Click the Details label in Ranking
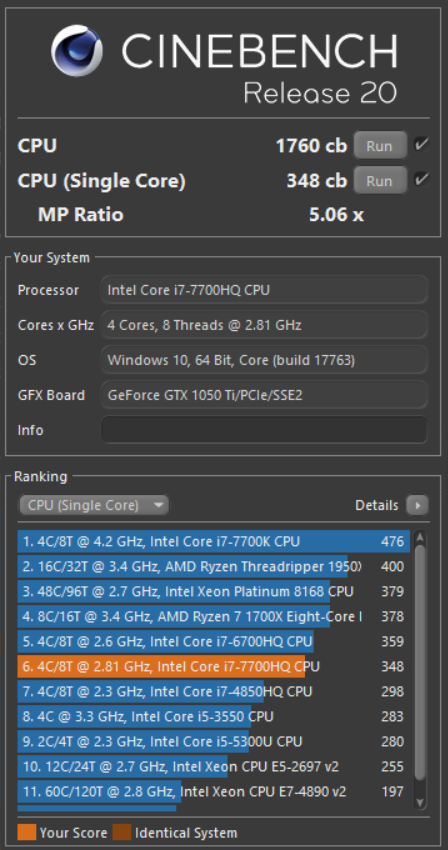This screenshot has width=448, height=850. [x=376, y=505]
